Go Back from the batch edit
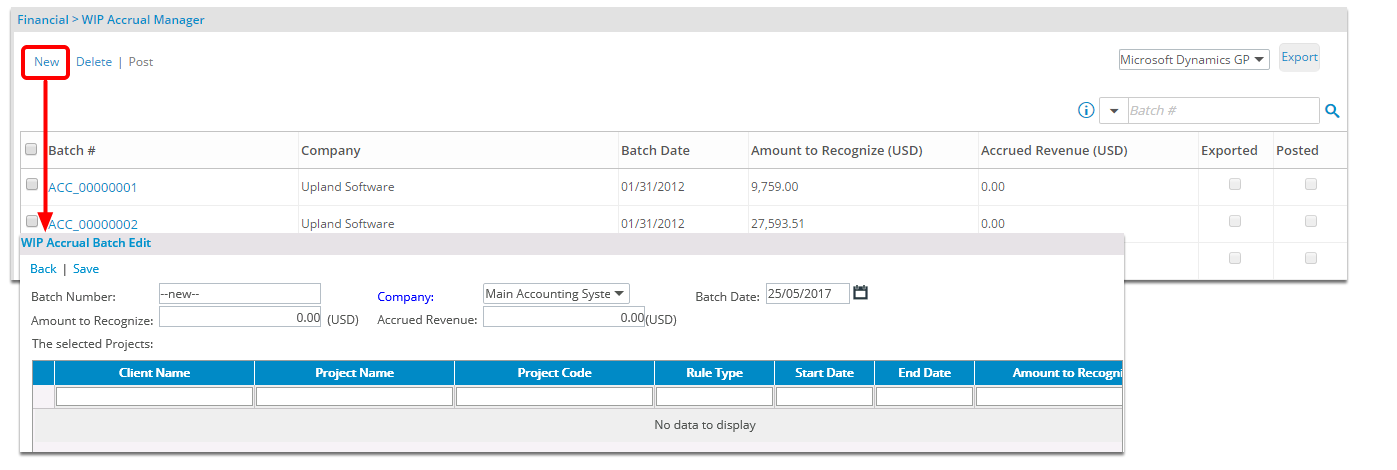This screenshot has width=1397, height=470. point(43,269)
